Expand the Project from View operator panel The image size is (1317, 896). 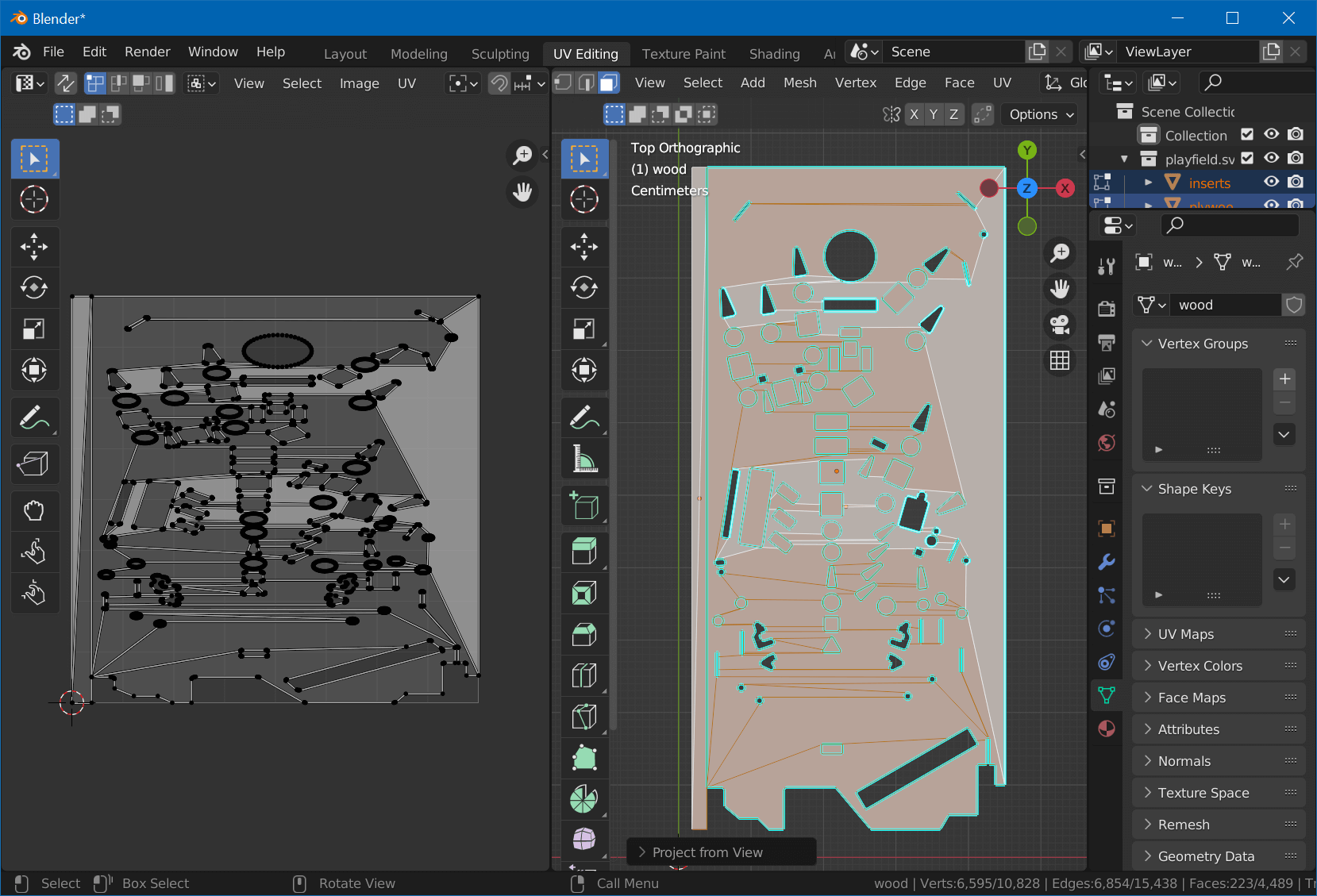[x=722, y=852]
